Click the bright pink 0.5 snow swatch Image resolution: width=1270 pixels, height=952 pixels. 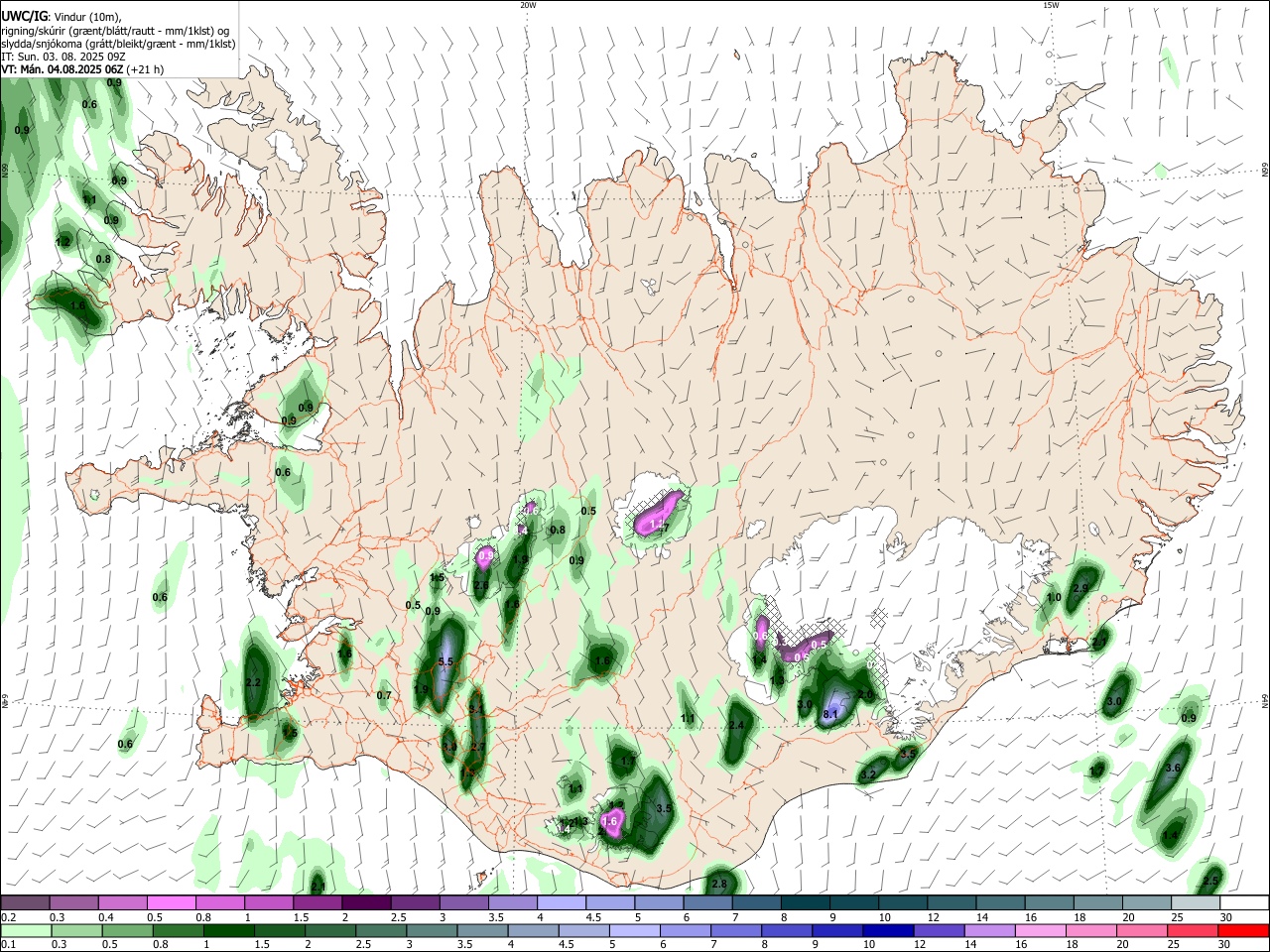(172, 902)
